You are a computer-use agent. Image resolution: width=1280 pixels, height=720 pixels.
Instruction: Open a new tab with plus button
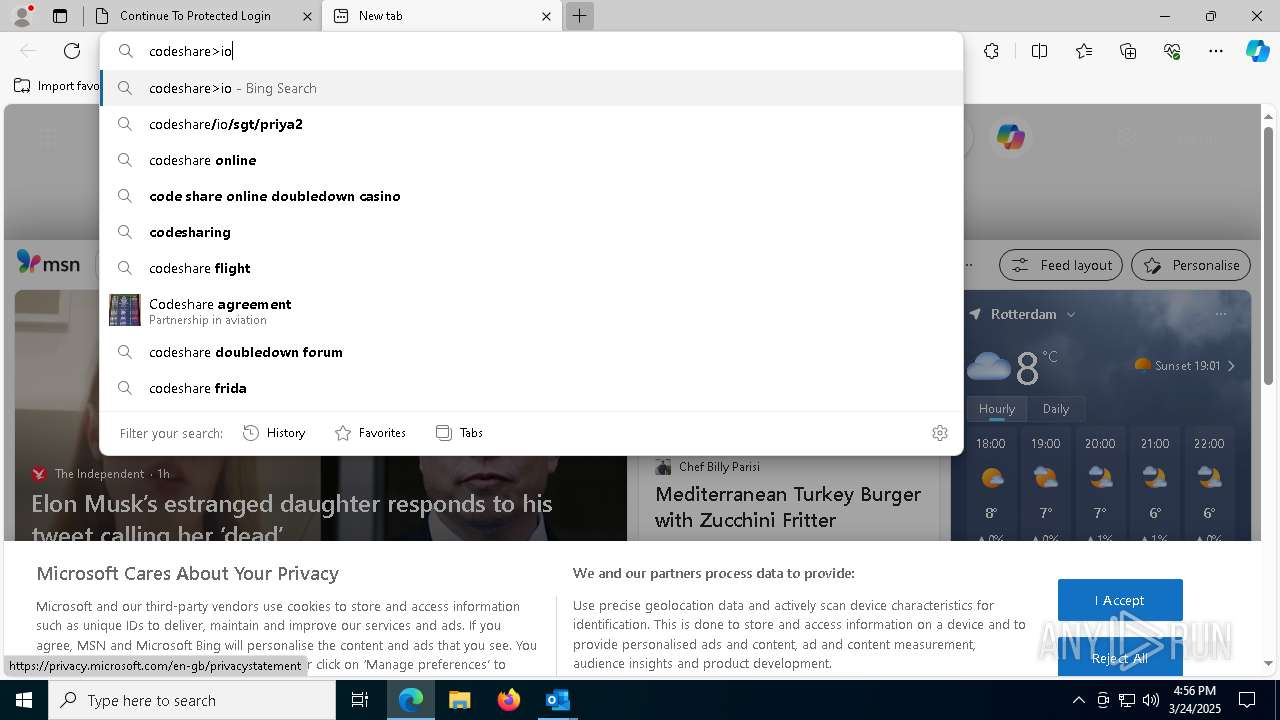click(579, 16)
